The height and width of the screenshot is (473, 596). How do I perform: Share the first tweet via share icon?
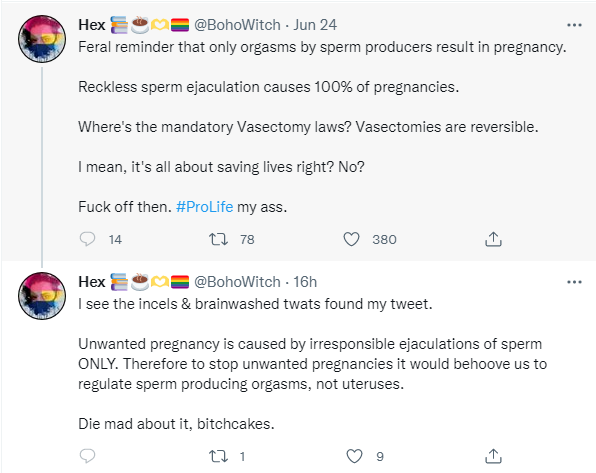click(493, 239)
